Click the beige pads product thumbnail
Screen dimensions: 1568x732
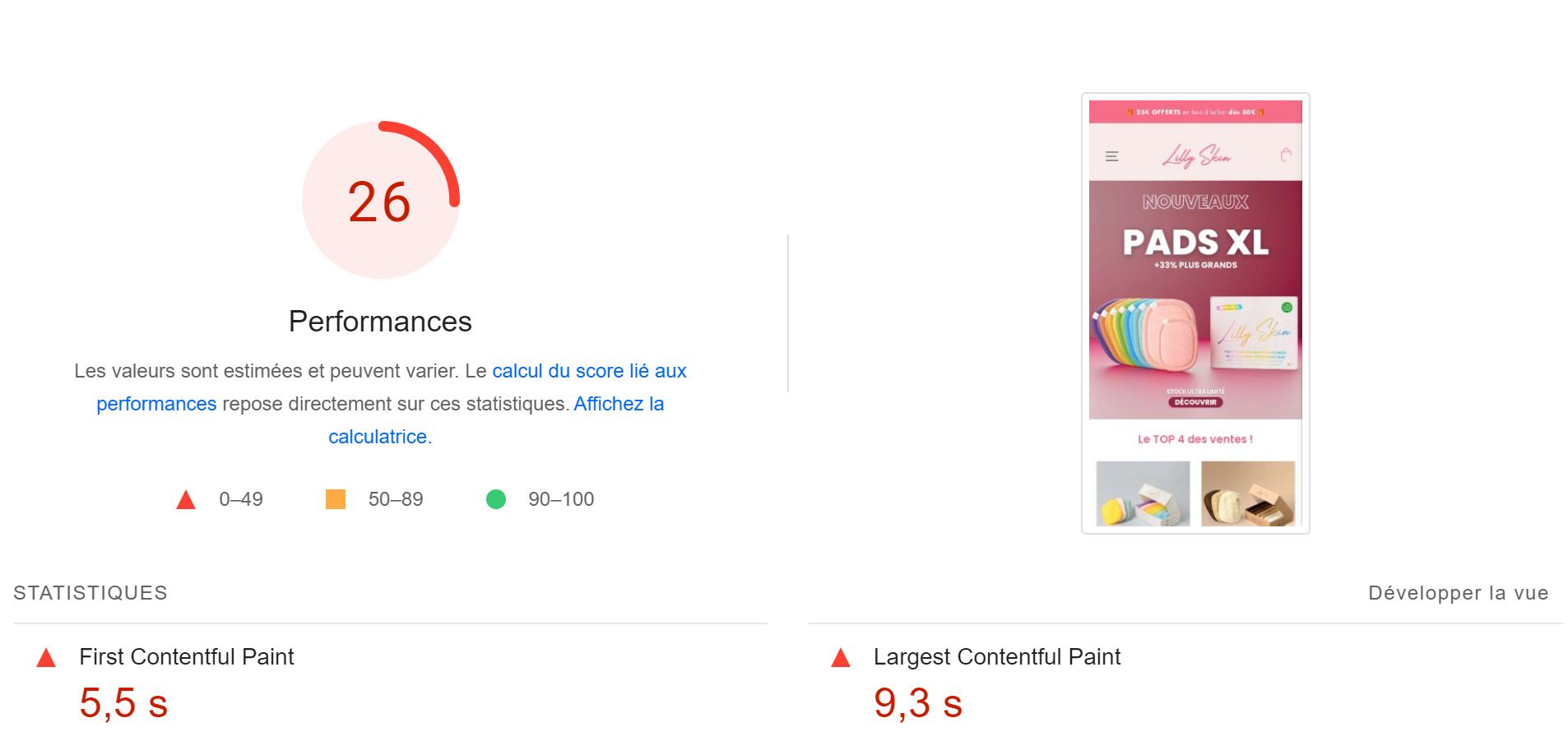(x=1247, y=493)
